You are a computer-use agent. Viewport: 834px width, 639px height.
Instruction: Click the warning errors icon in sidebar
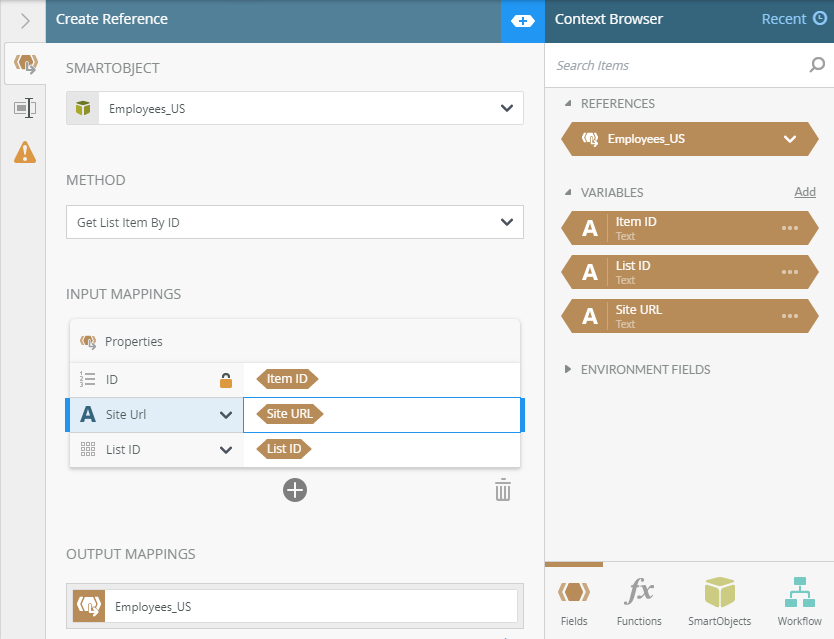coord(25,152)
